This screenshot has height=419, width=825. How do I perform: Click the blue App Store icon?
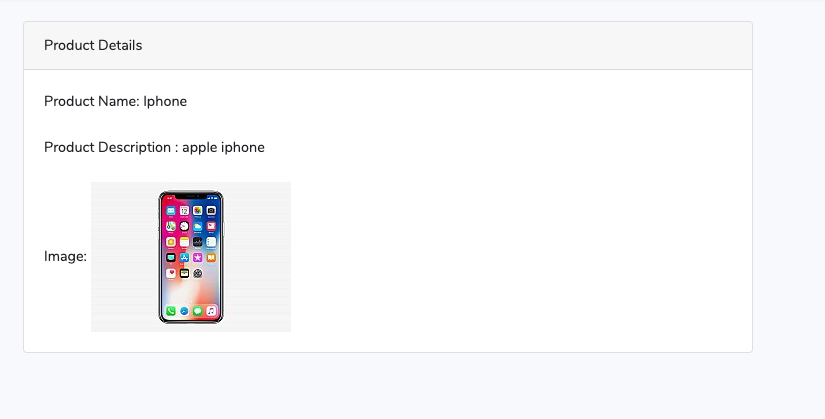tap(184, 257)
